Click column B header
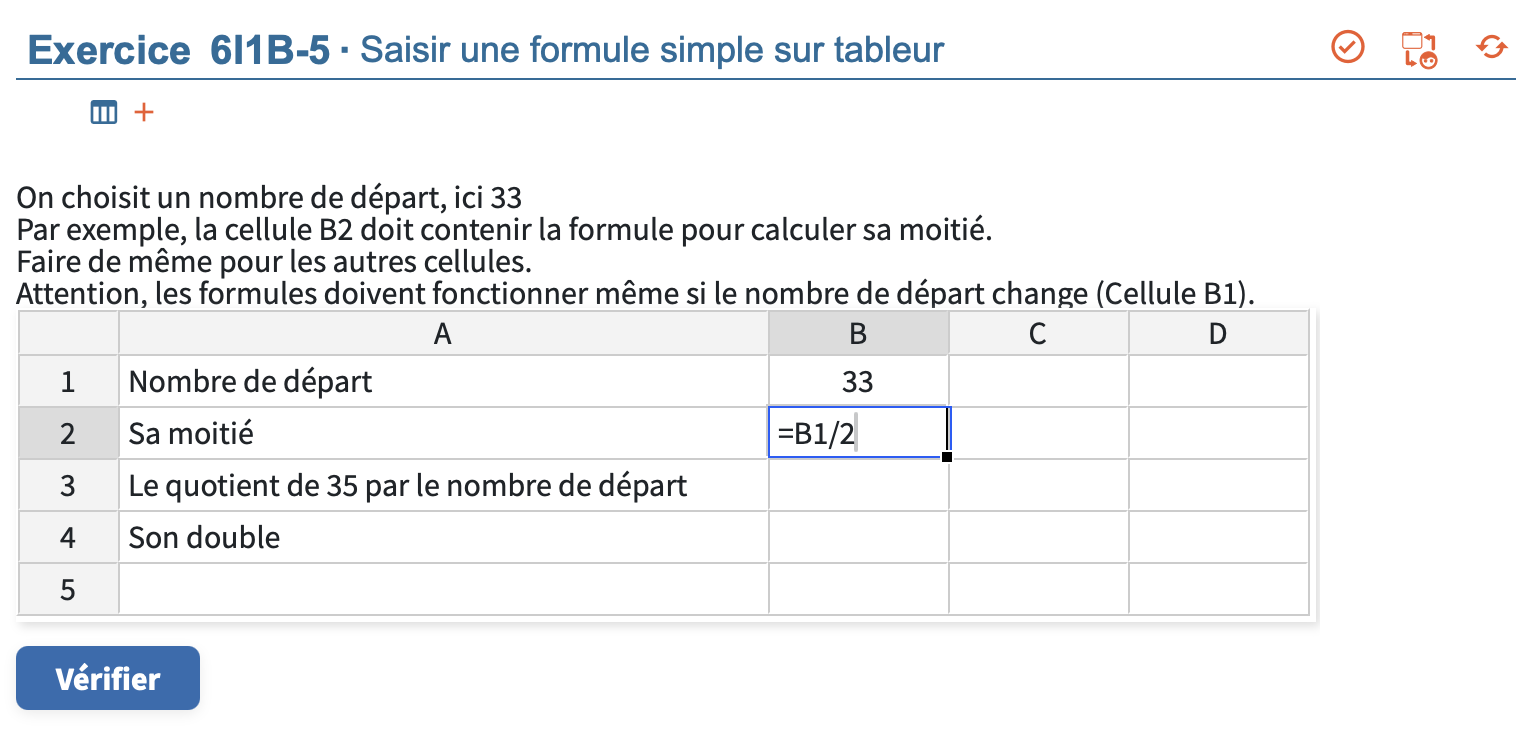This screenshot has width=1516, height=736. coord(858,333)
